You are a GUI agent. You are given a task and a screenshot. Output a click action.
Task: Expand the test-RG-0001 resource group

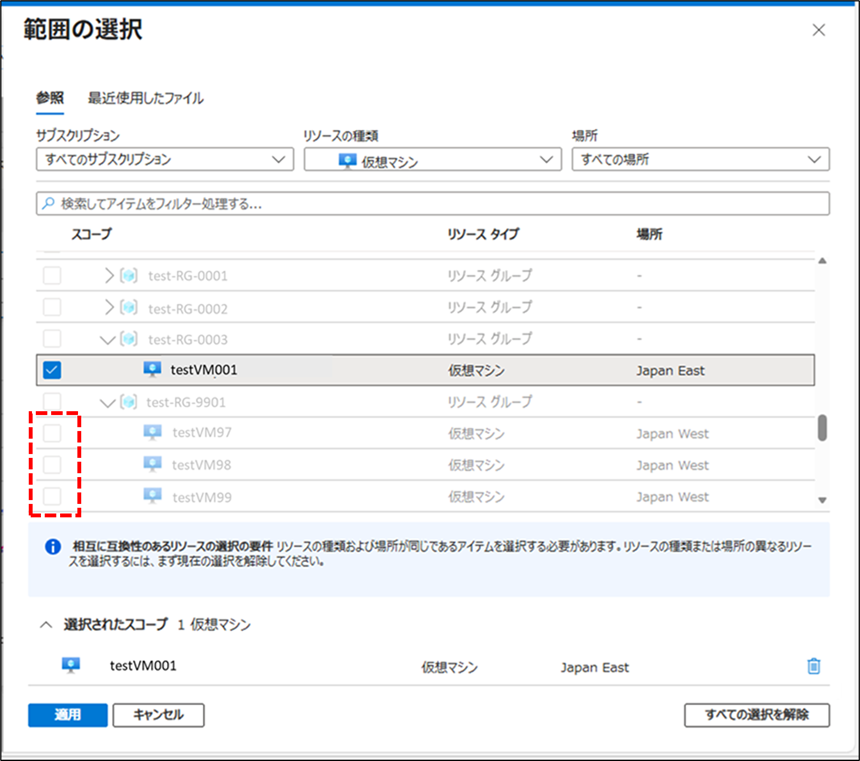(x=110, y=276)
